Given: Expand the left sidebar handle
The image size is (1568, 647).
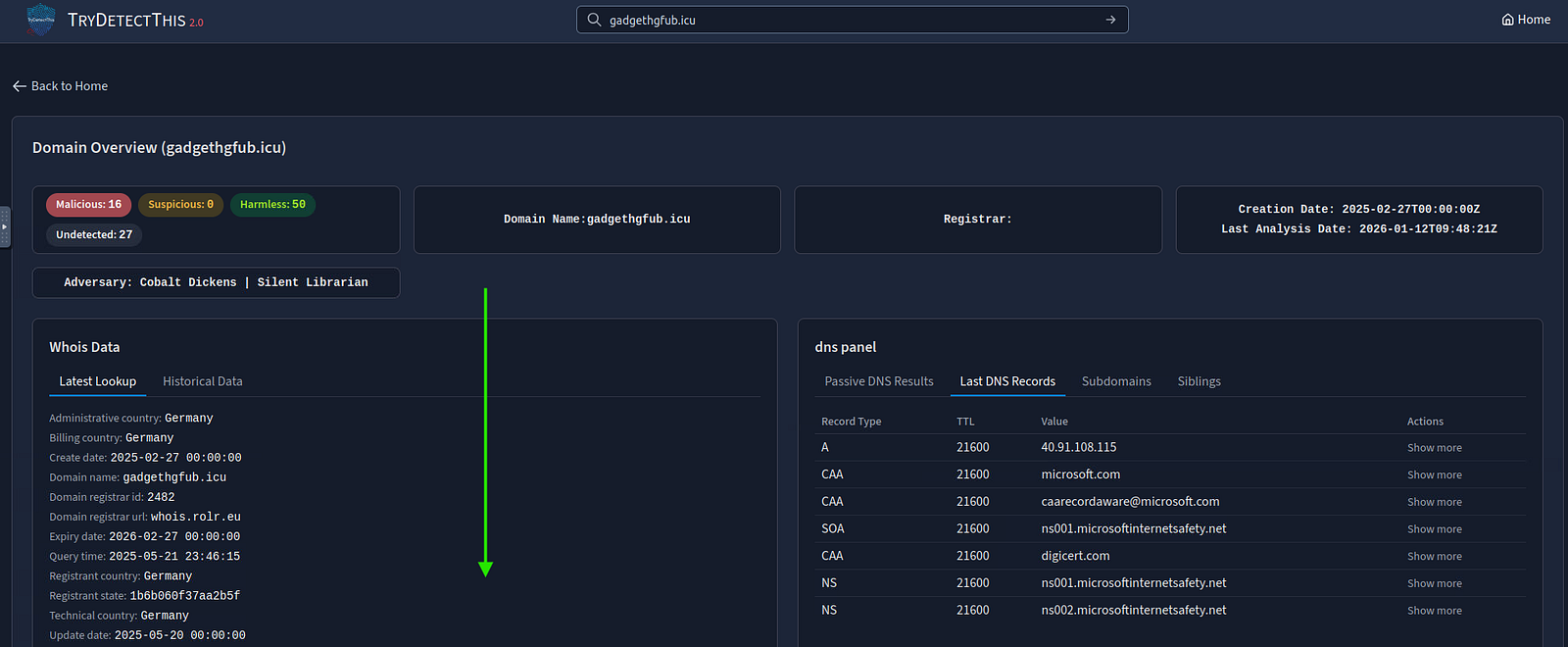Looking at the screenshot, I should 5,226.
